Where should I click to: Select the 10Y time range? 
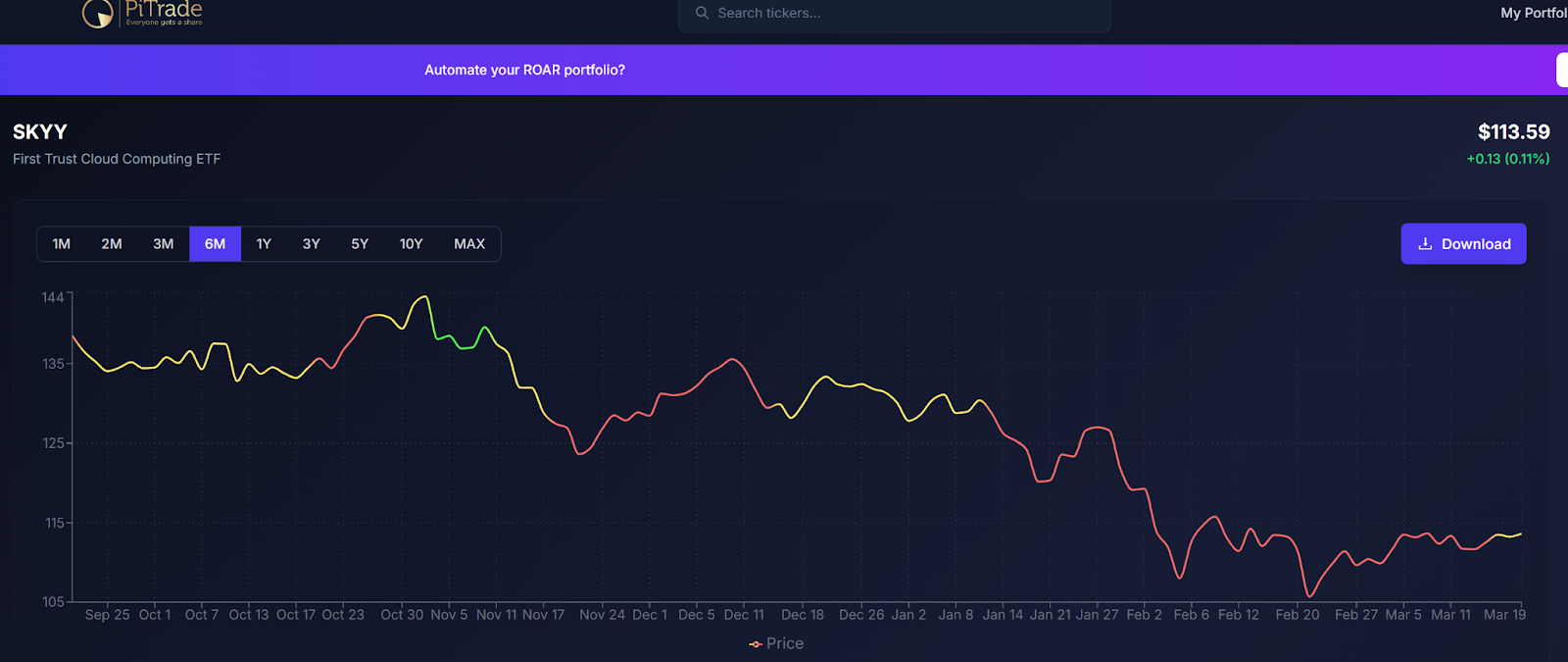[412, 243]
